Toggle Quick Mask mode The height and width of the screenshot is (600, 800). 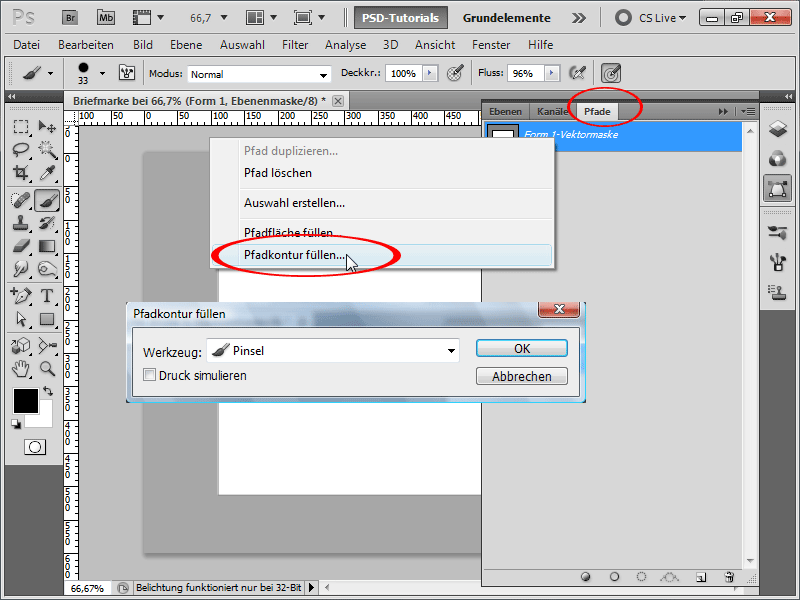pyautogui.click(x=35, y=447)
